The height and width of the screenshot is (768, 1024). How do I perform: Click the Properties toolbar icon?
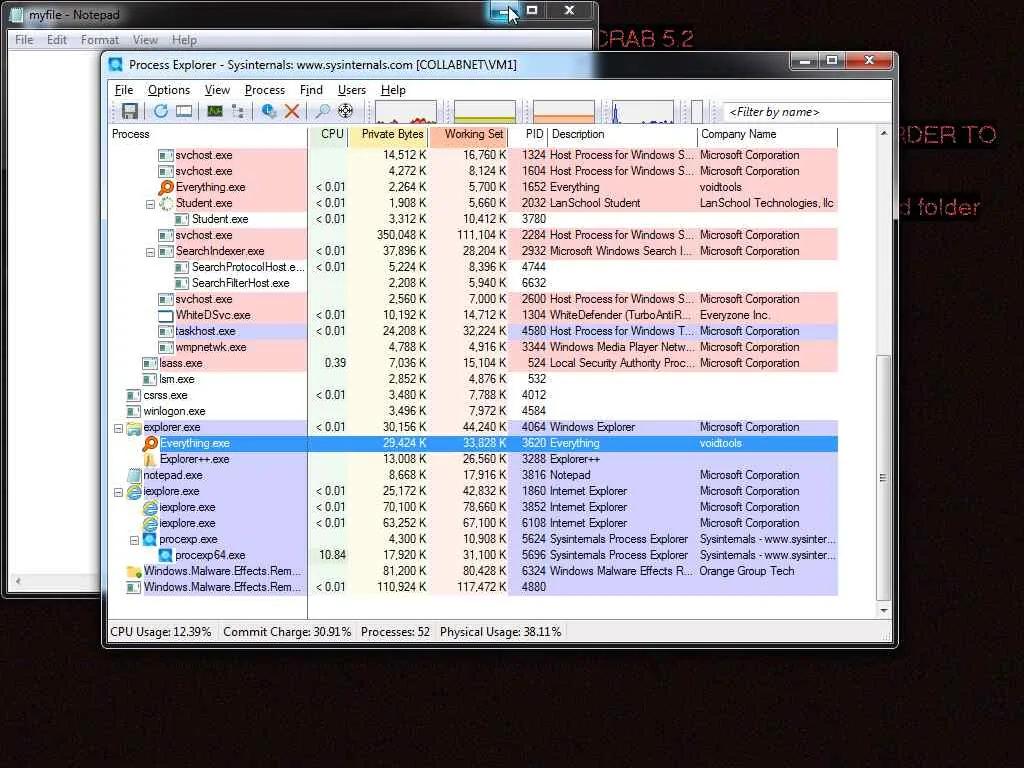click(x=269, y=111)
